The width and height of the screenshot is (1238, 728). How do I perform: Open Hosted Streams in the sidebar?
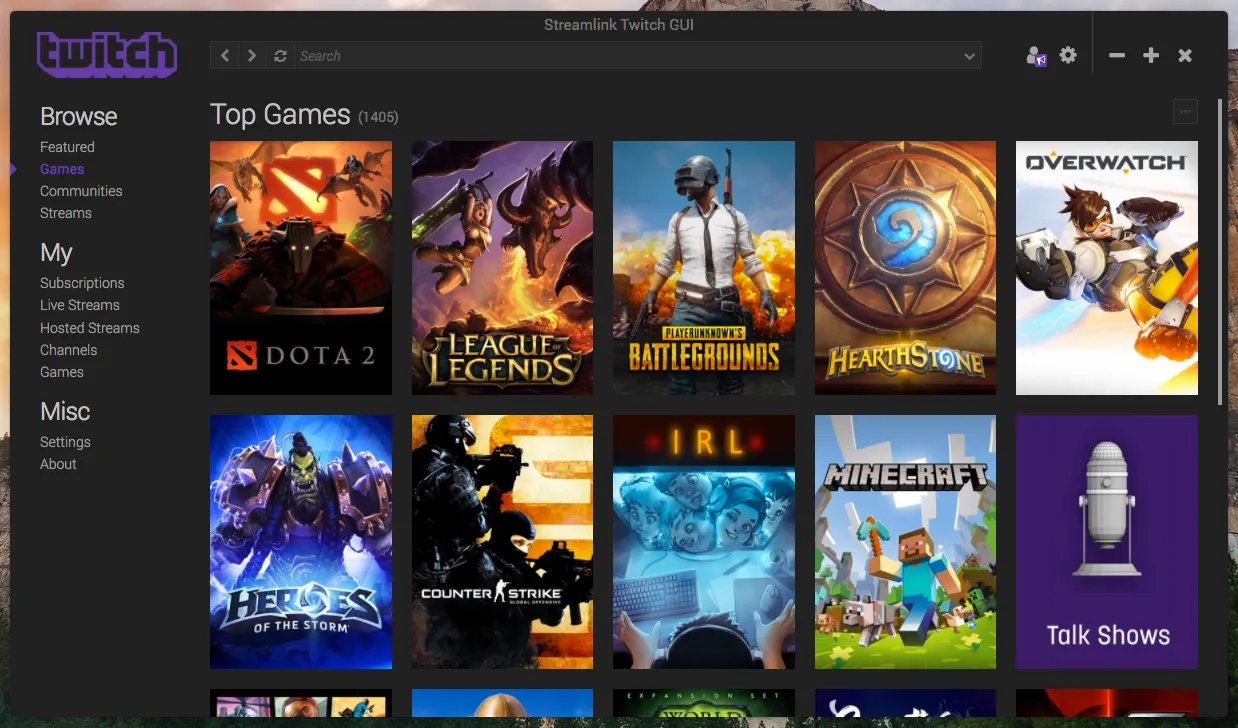coord(90,328)
